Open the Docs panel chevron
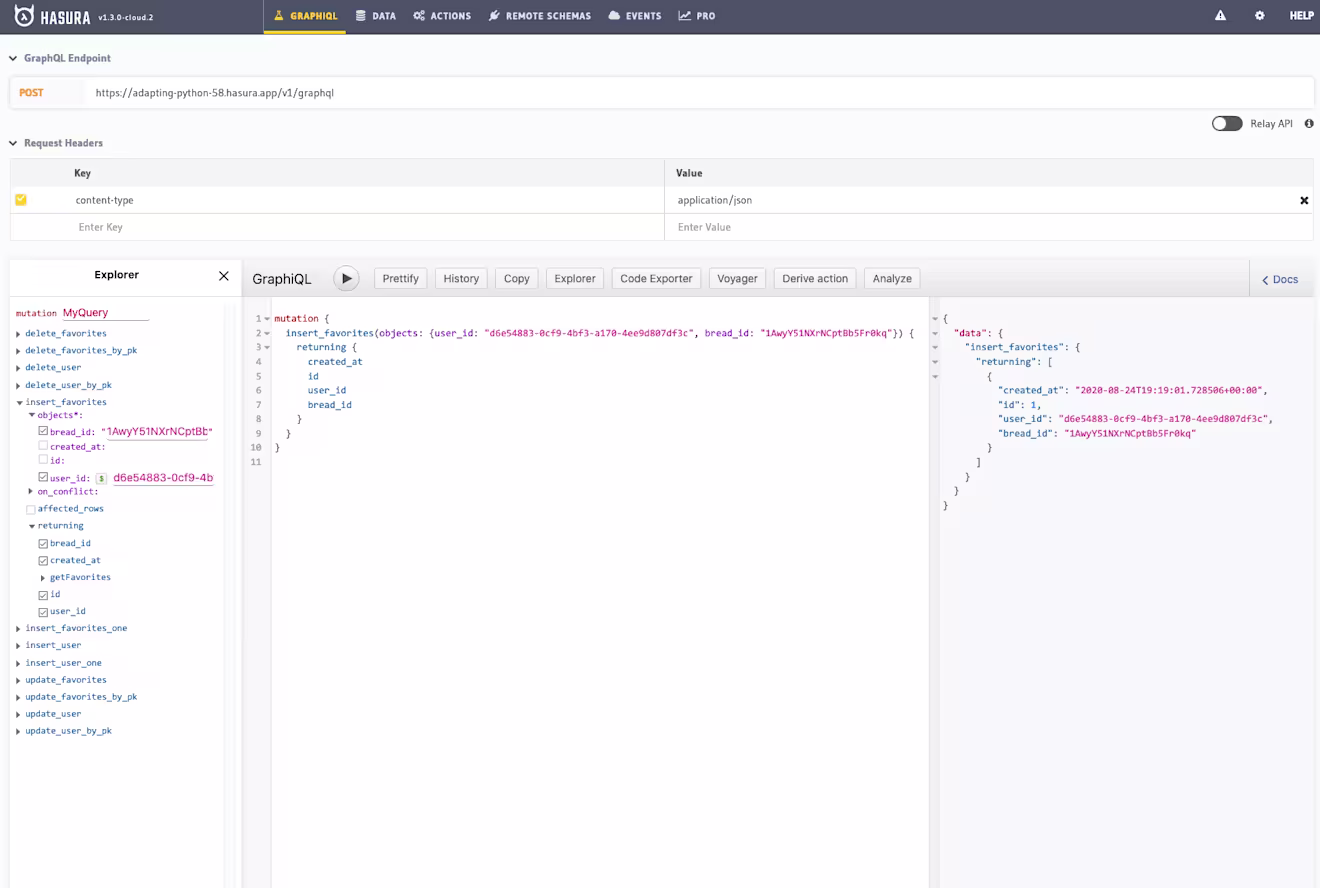The image size is (1320, 888). click(x=1265, y=280)
